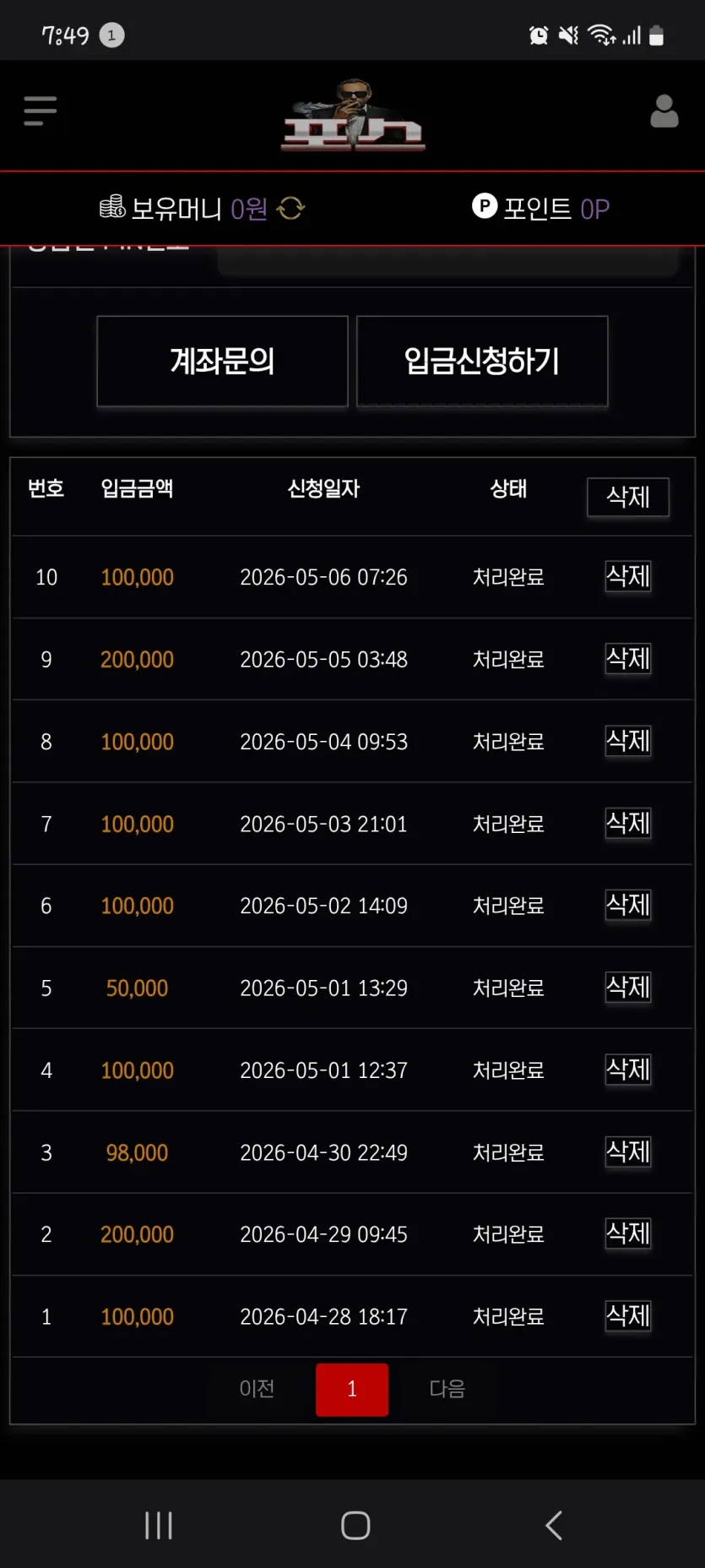The height and width of the screenshot is (1568, 705).
Task: Tap the site logo in header
Action: 353,116
